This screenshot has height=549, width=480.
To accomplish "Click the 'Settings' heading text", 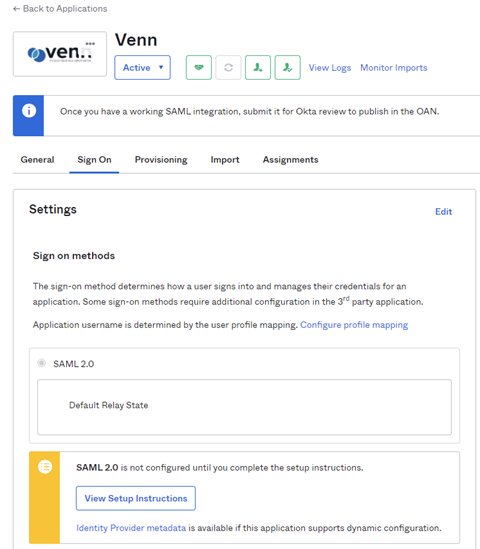I will [x=53, y=209].
